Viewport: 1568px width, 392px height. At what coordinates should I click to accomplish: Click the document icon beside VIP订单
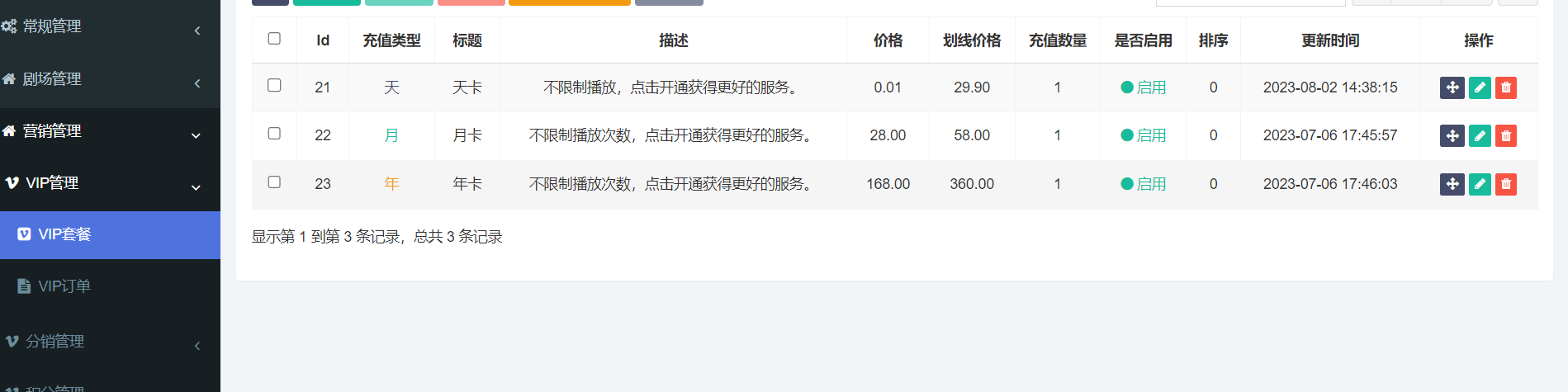(24, 286)
